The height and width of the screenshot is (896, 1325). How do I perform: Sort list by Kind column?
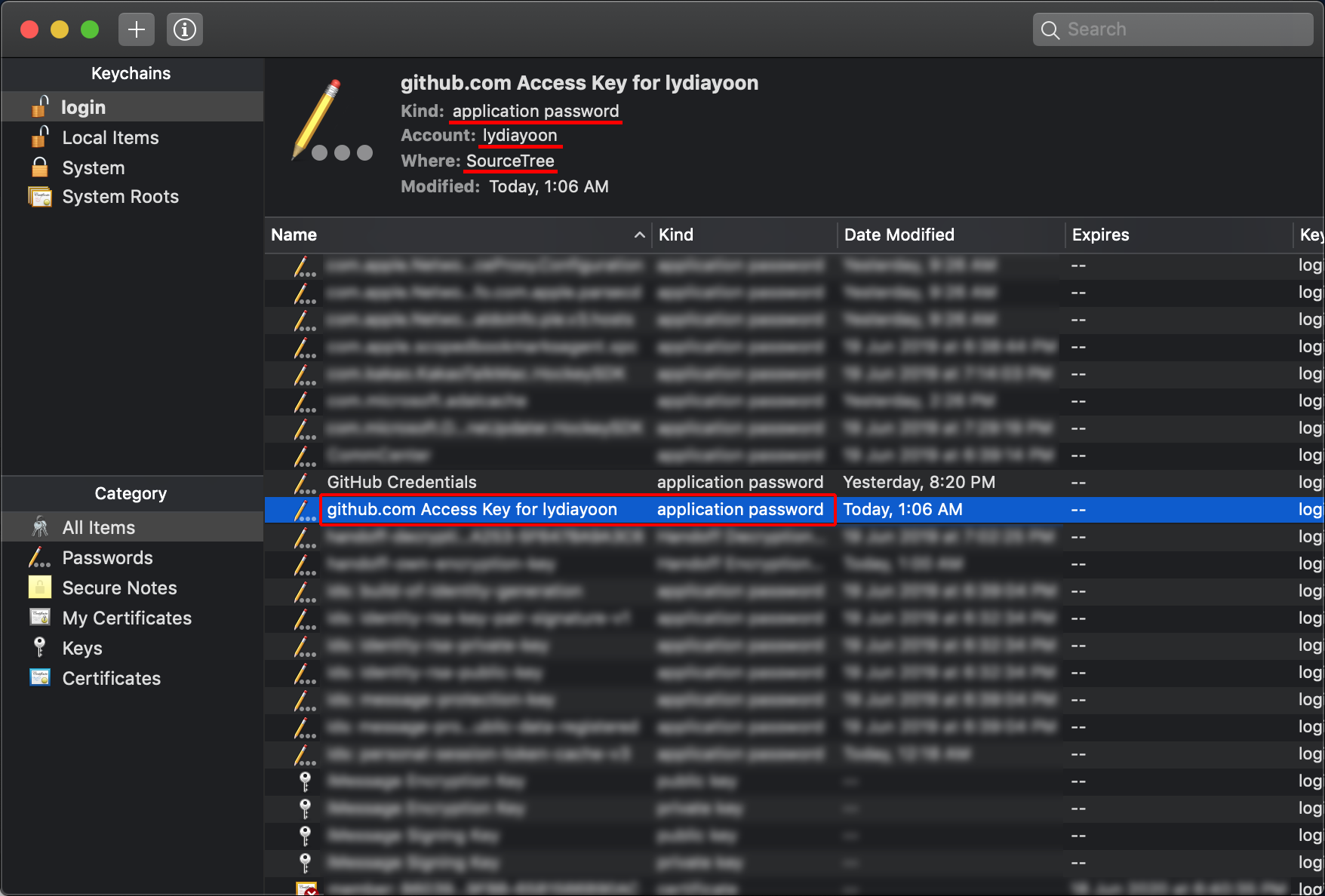pyautogui.click(x=745, y=235)
